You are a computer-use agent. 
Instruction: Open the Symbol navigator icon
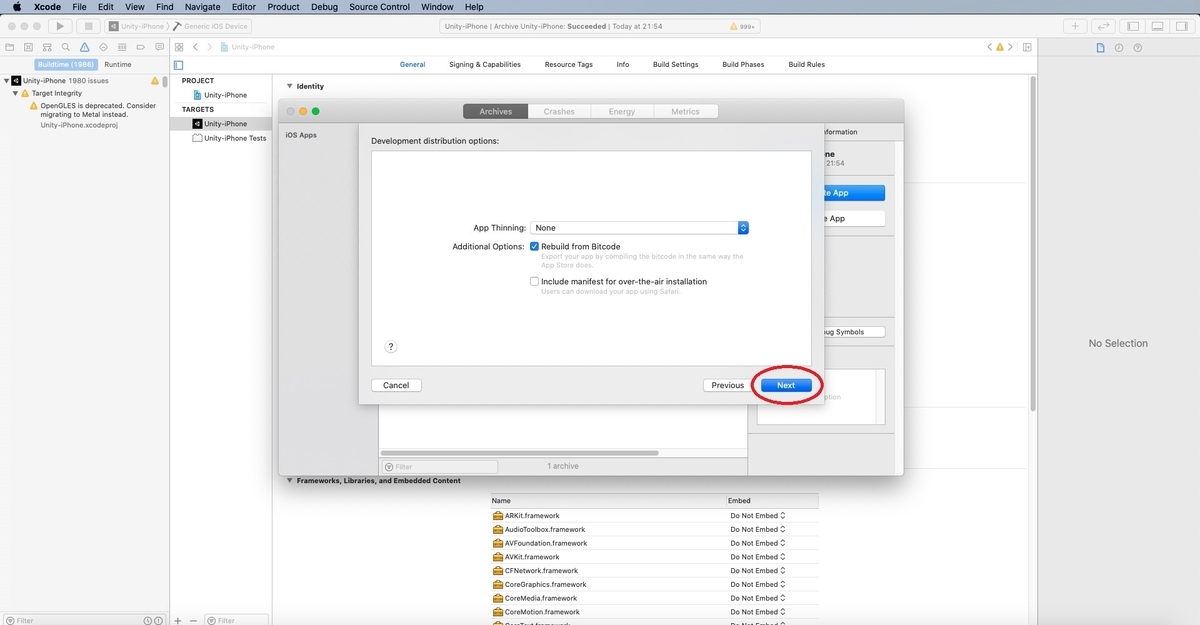pos(47,47)
